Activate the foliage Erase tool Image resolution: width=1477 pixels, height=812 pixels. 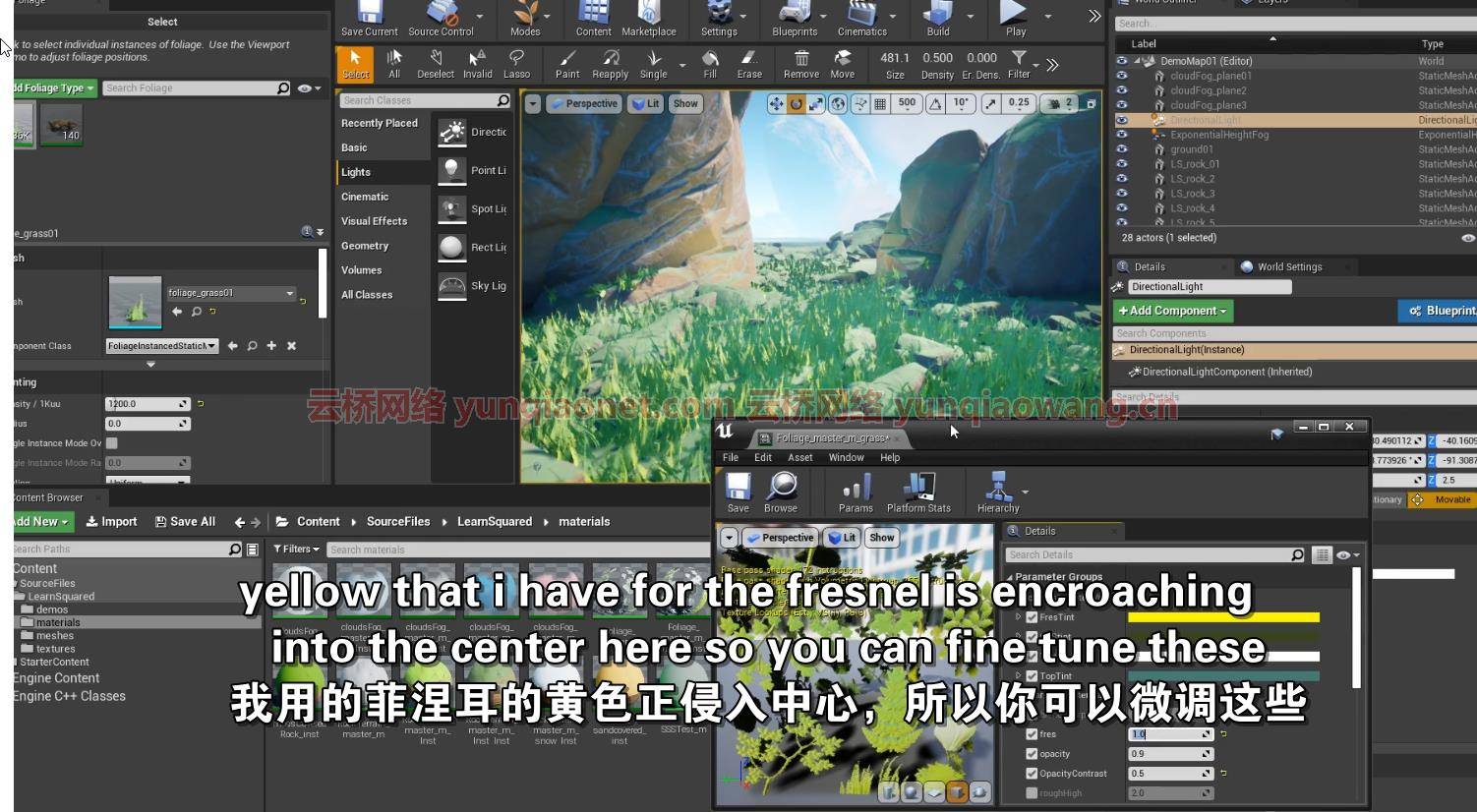pyautogui.click(x=749, y=64)
